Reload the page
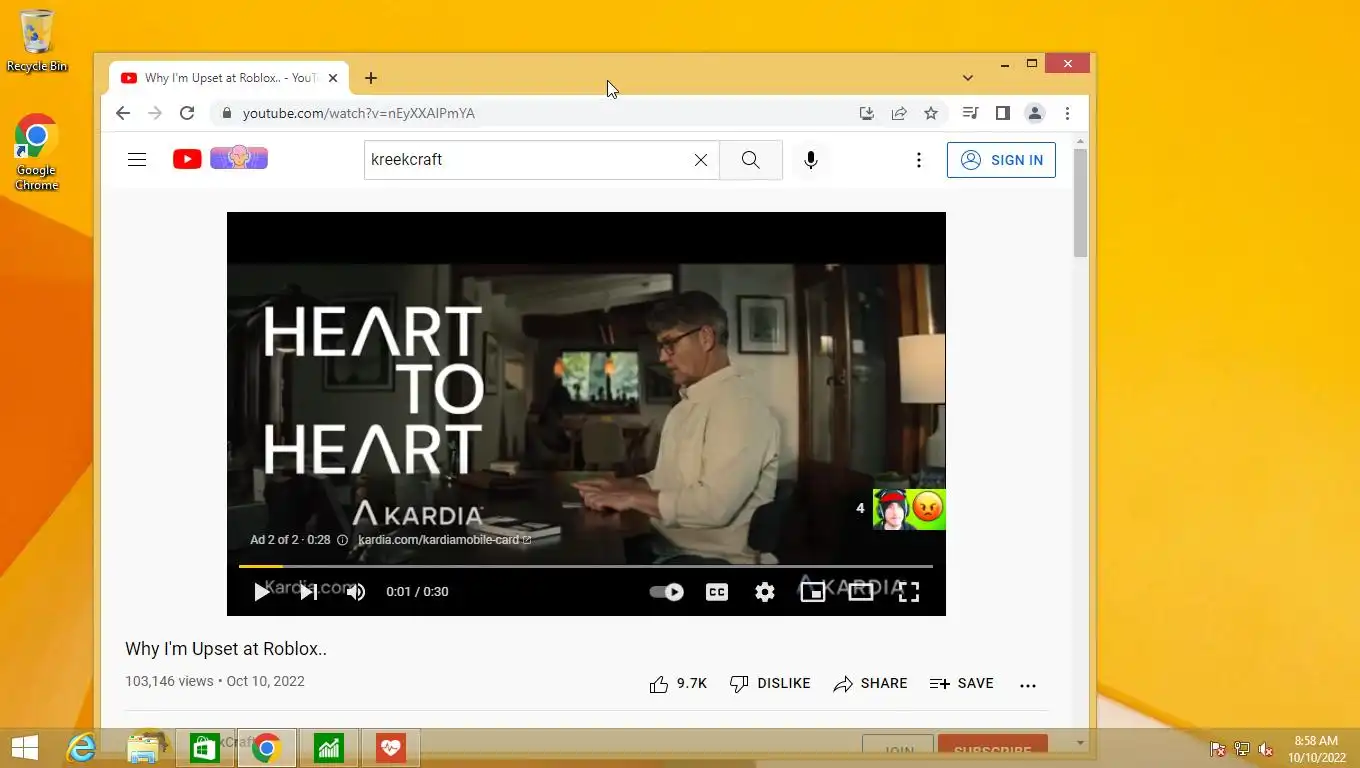This screenshot has width=1360, height=768. coord(187,113)
